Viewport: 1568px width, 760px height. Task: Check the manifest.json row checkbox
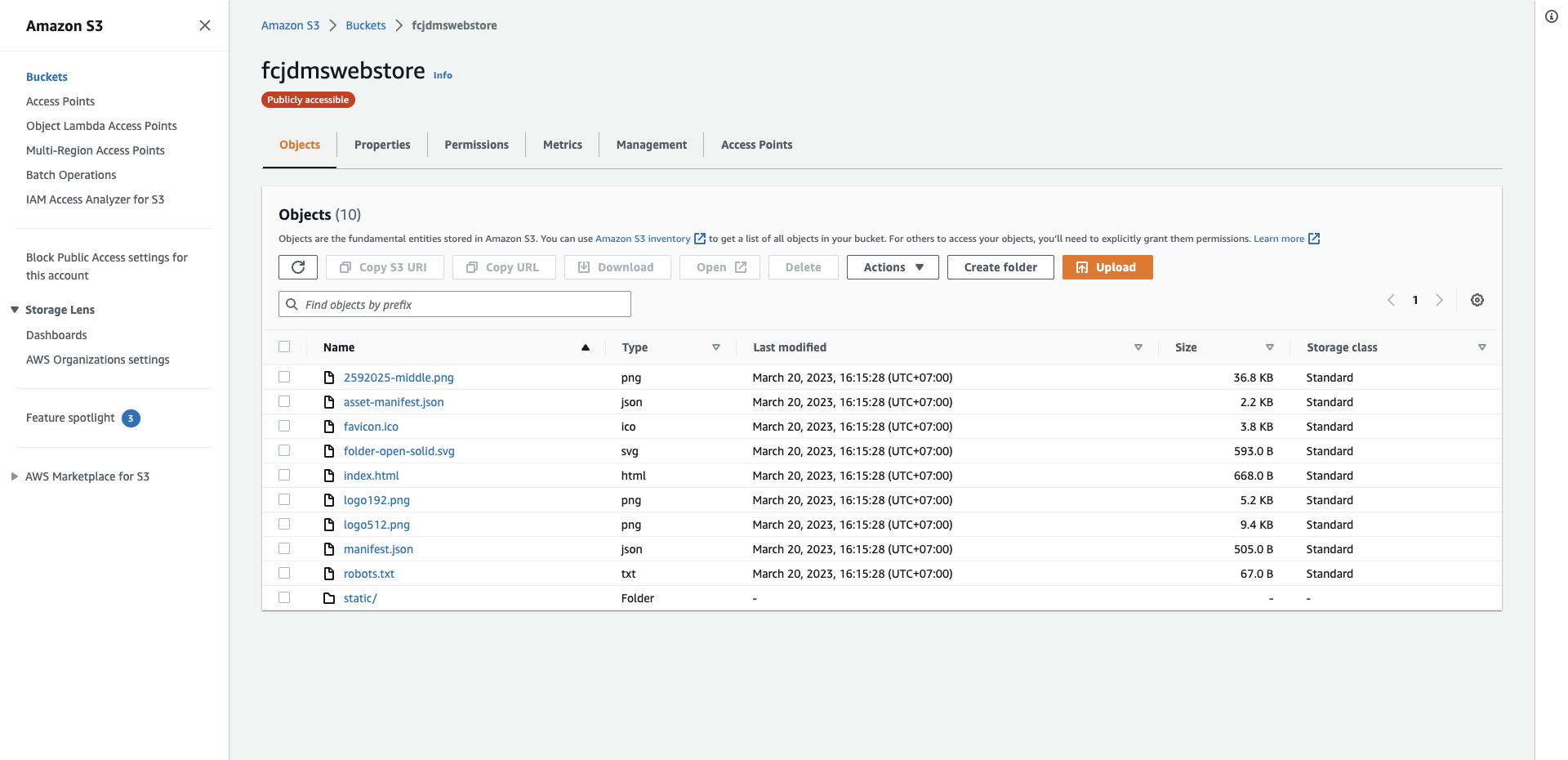[284, 548]
